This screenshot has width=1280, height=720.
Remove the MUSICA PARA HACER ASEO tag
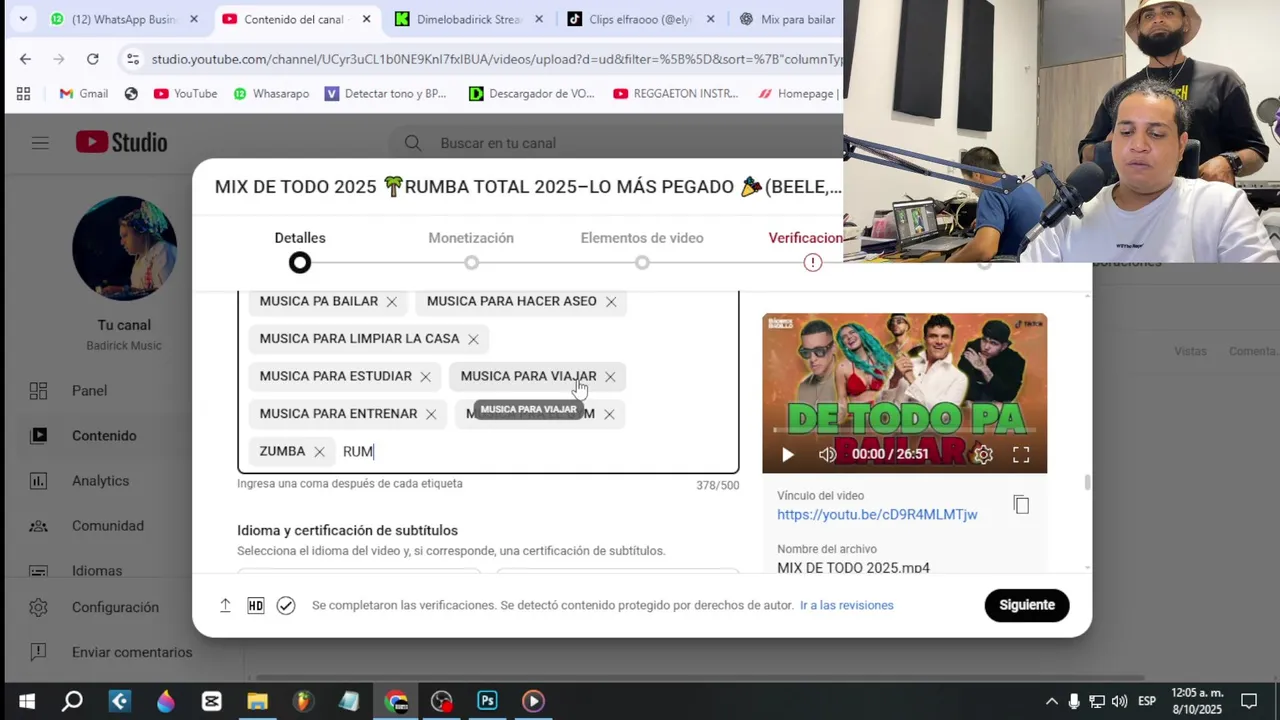611,301
